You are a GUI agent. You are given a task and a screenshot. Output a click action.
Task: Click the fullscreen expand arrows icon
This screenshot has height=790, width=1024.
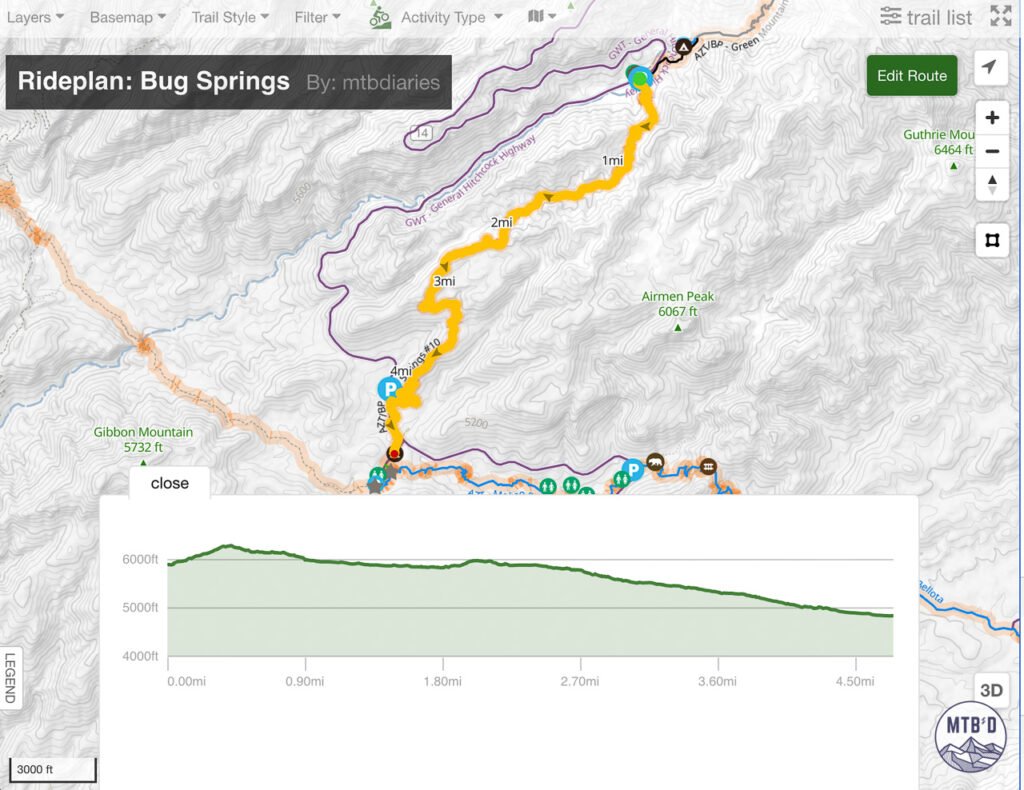pyautogui.click(x=999, y=16)
